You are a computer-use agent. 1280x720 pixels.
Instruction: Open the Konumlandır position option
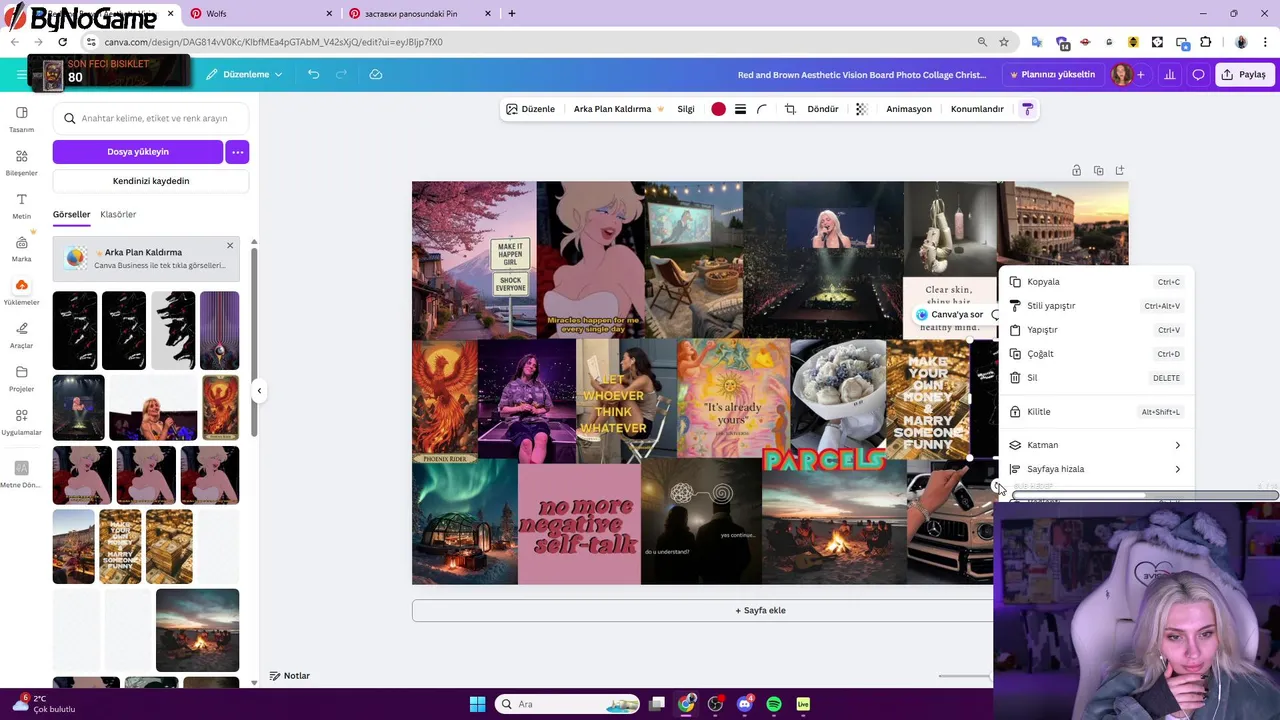(x=977, y=109)
